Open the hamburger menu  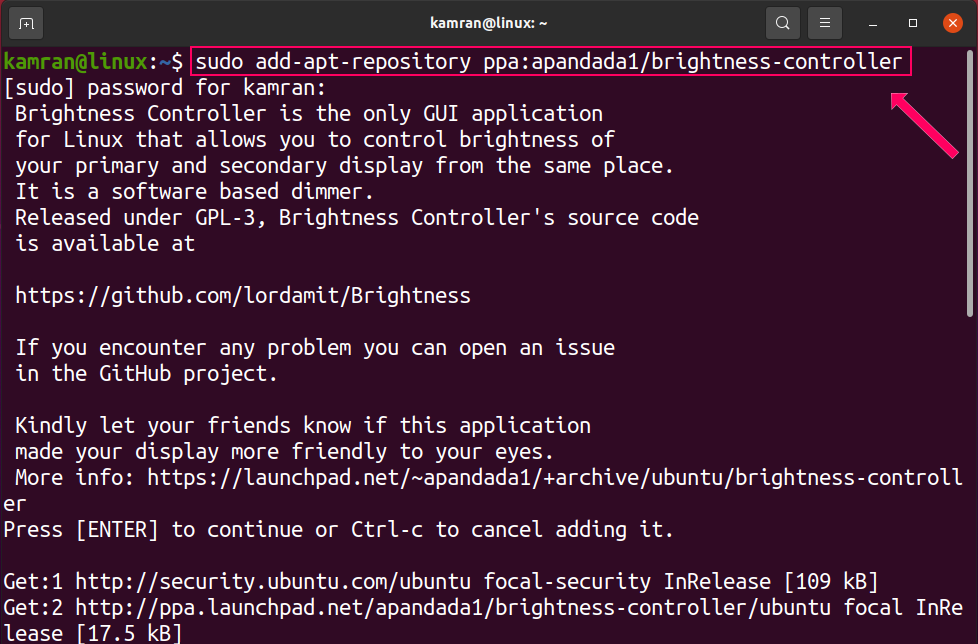(x=824, y=22)
